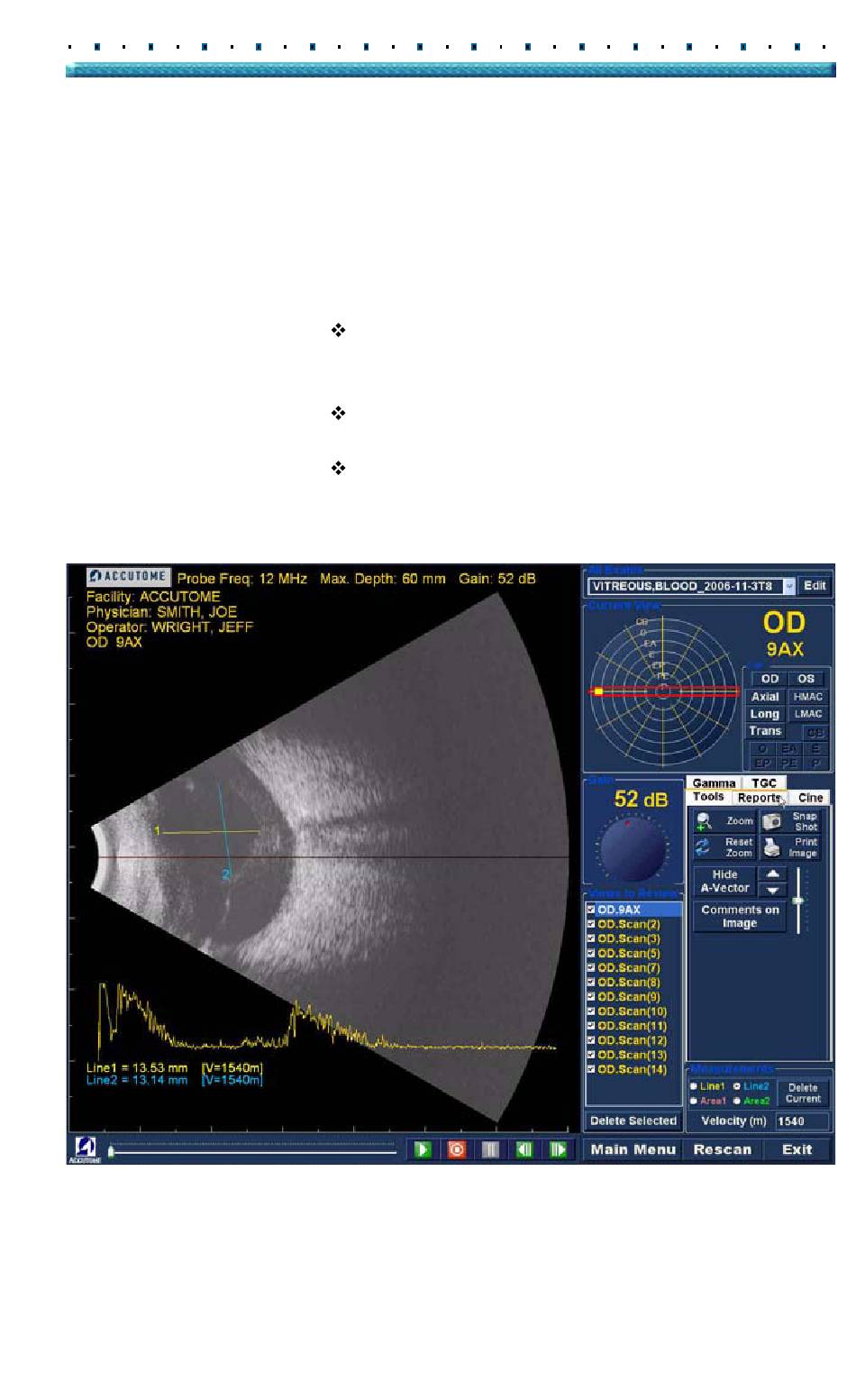This screenshot has height=1400, width=856.
Task: Step one frame backward
Action: [x=524, y=1149]
